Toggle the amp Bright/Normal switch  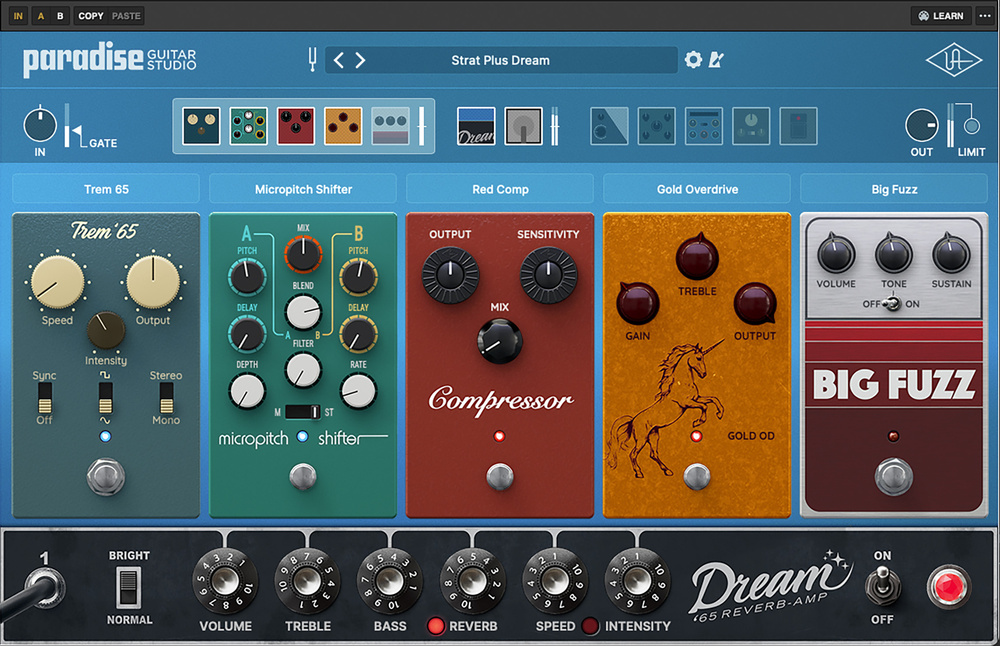pyautogui.click(x=129, y=587)
